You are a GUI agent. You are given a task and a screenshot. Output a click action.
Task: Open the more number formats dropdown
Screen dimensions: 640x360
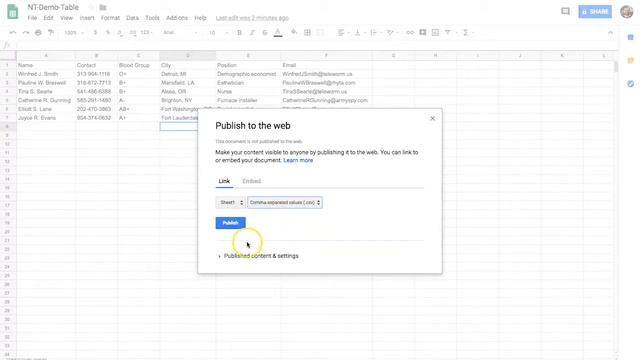tap(146, 33)
